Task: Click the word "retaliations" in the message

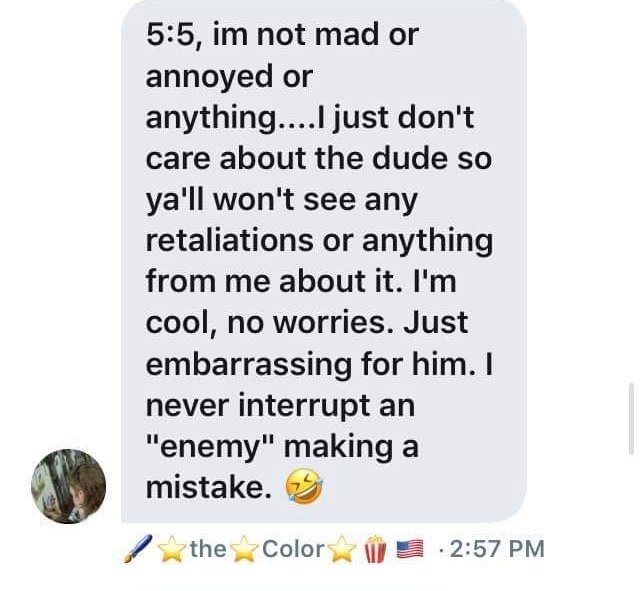Action: [x=230, y=241]
